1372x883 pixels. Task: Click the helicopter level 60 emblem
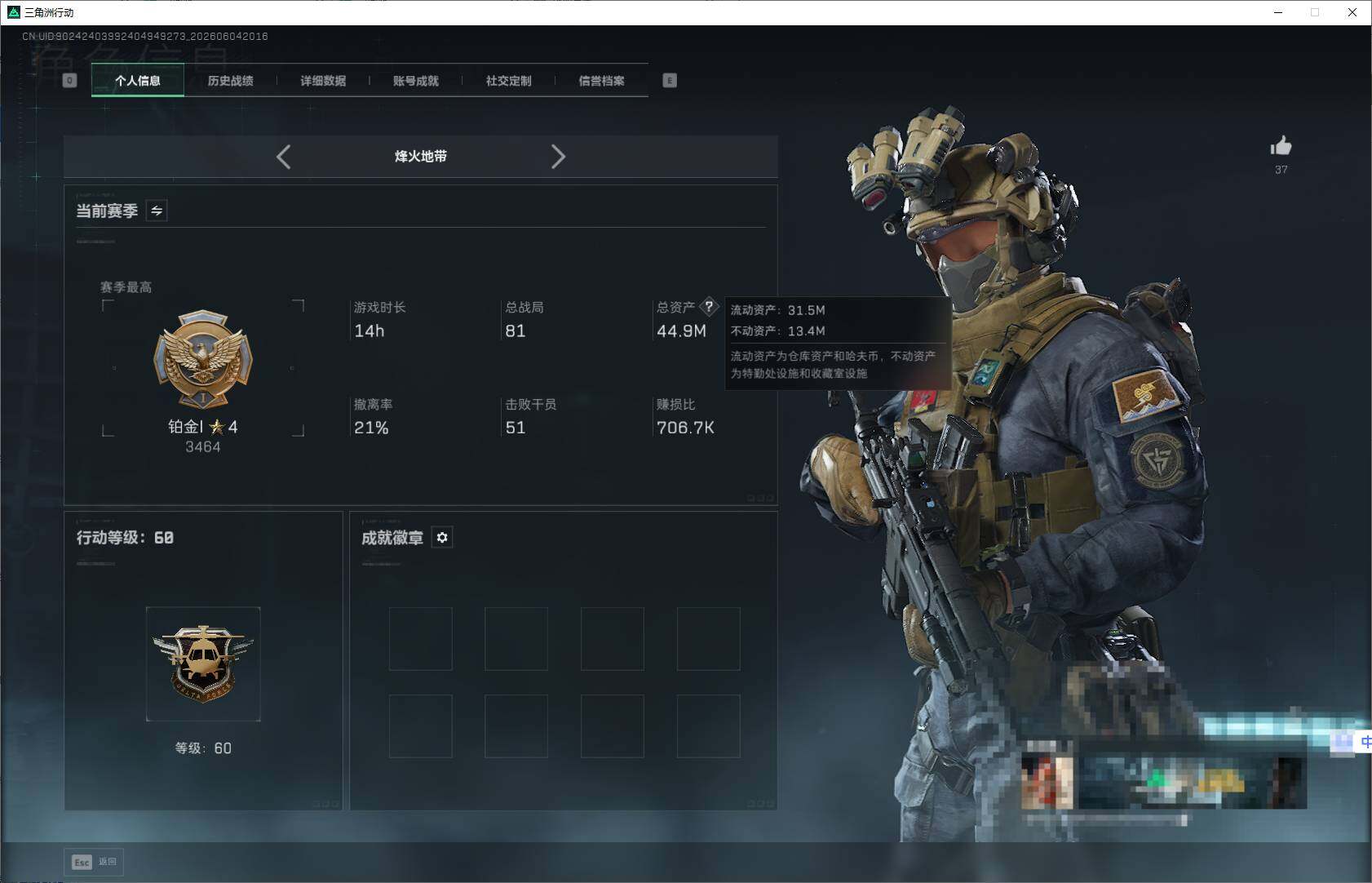click(x=203, y=663)
